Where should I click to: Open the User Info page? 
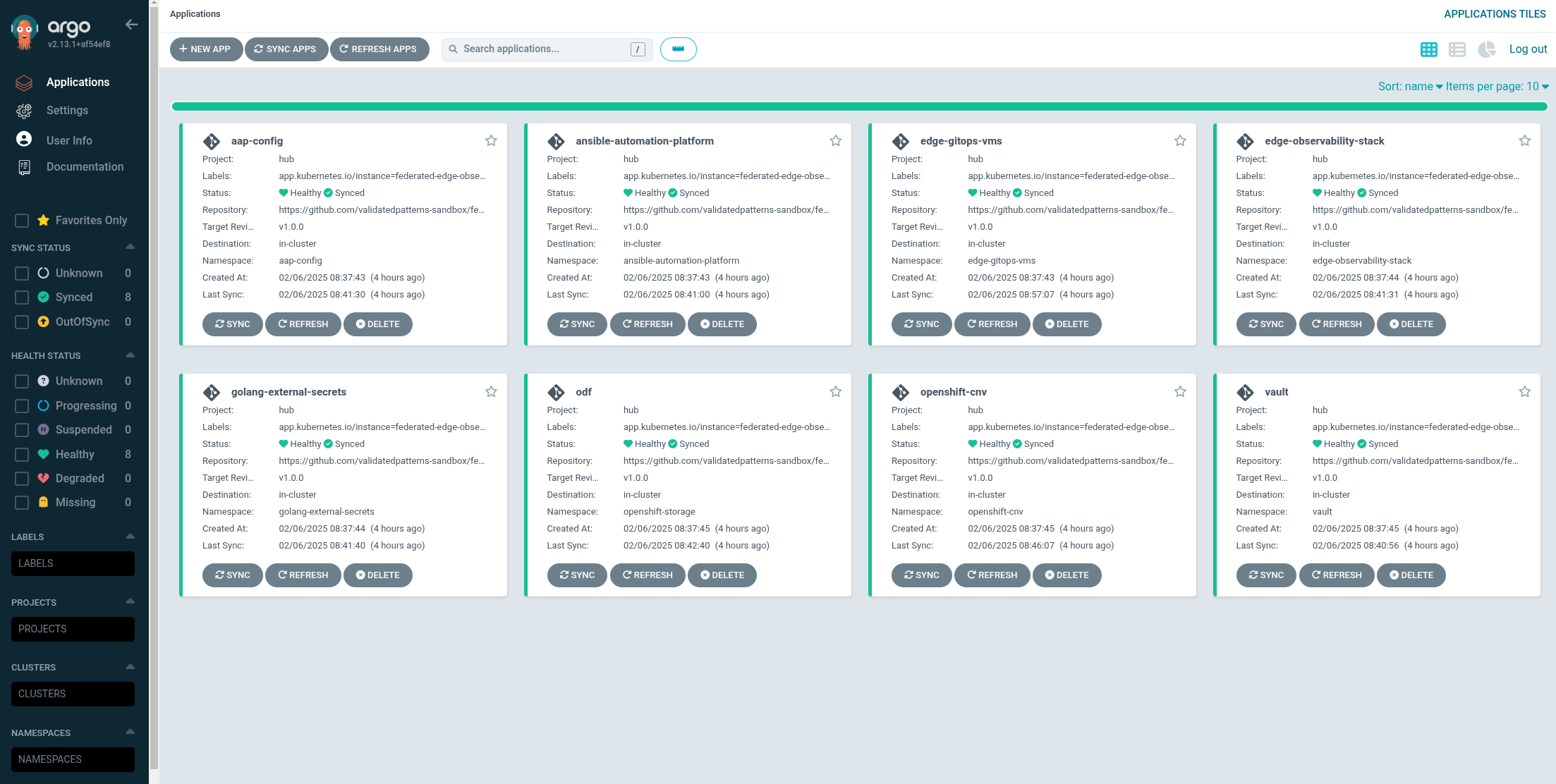[69, 140]
